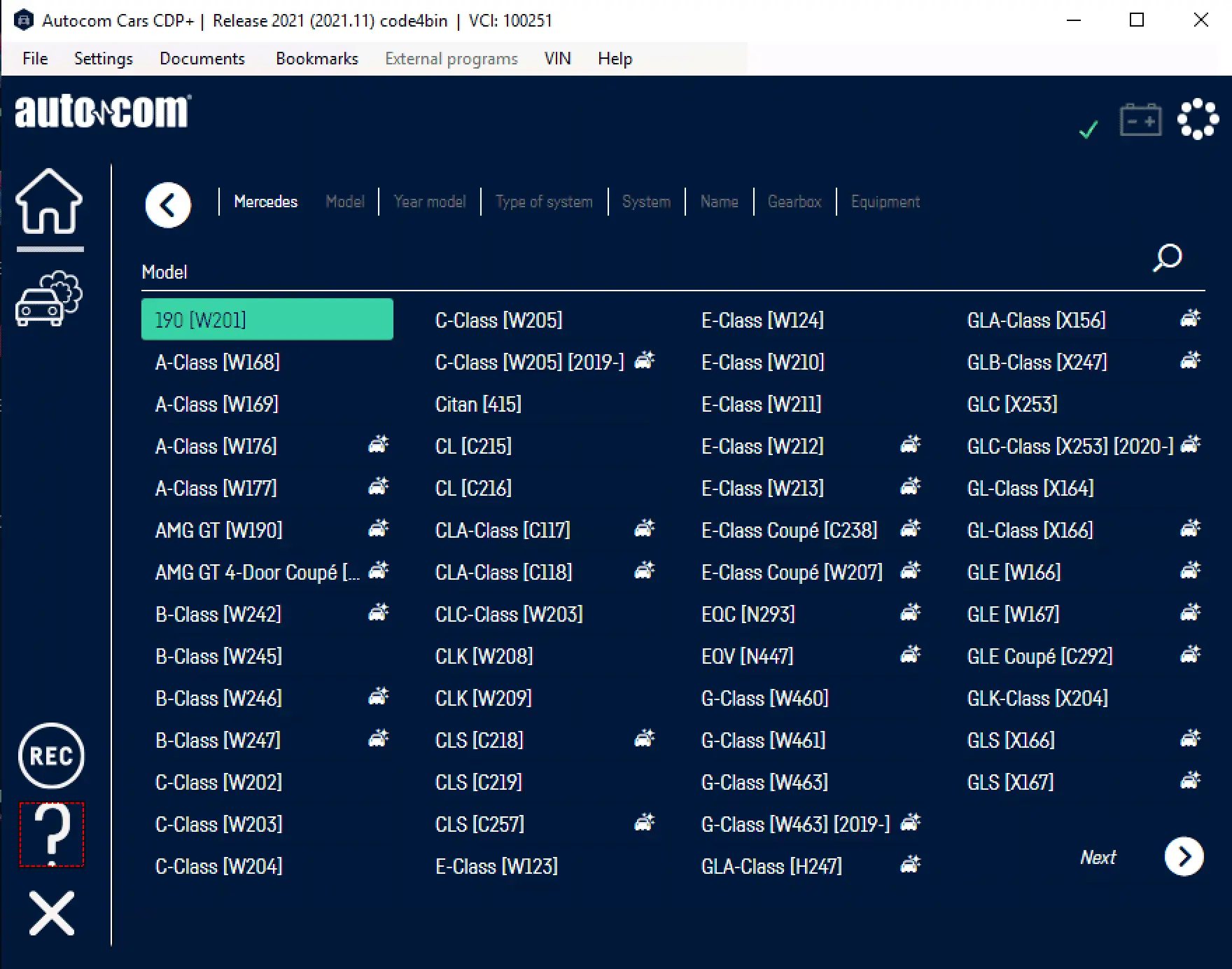1232x969 pixels.
Task: Select model E-Class Coupé [C238]
Action: pos(790,530)
